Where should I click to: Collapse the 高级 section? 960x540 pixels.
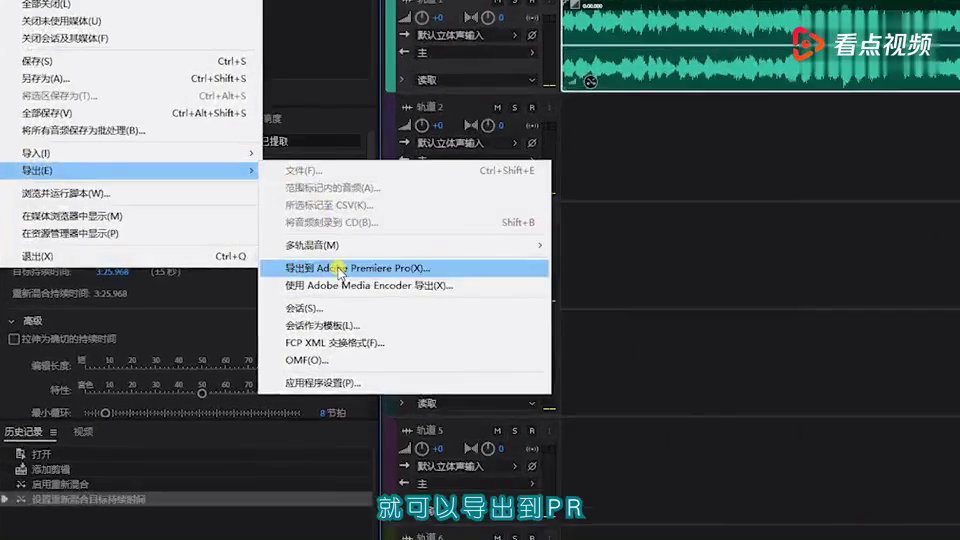(12, 321)
